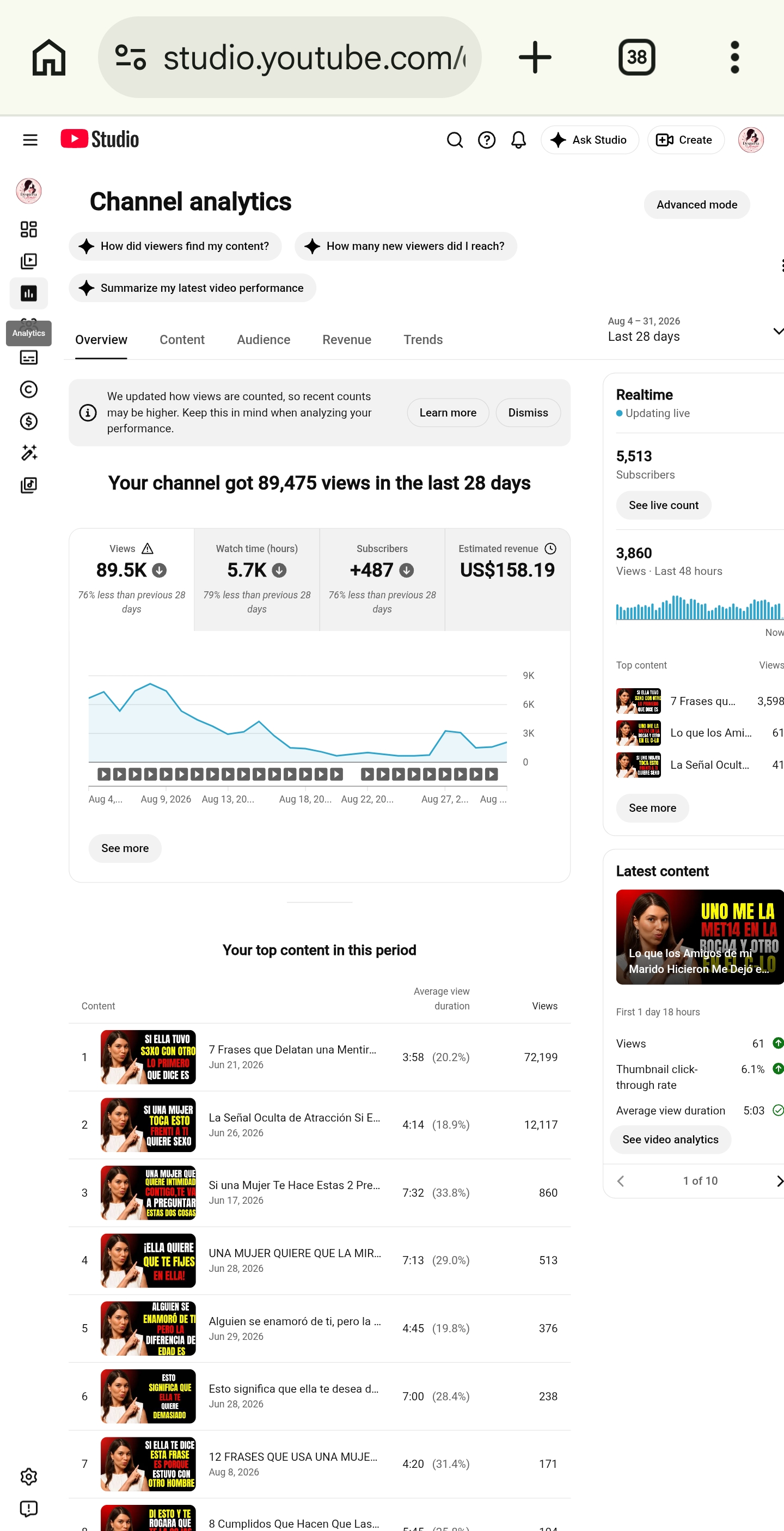Click the YouTube Studio logo
The image size is (784, 1531).
pos(100,139)
